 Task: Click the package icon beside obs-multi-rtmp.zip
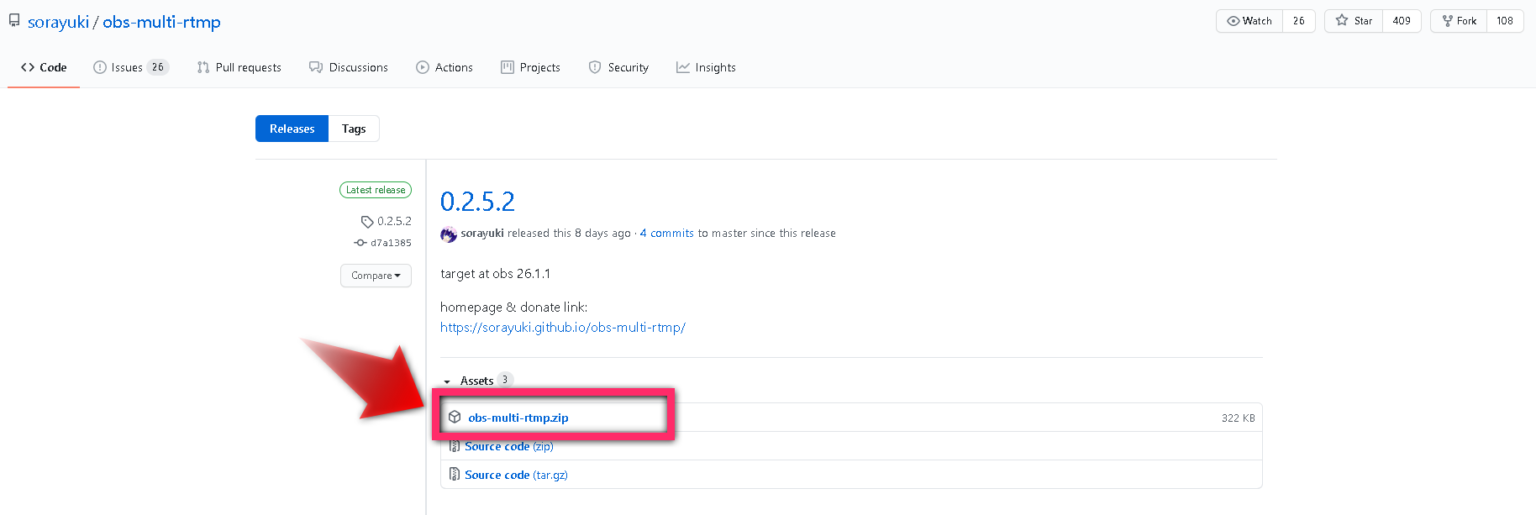pos(454,417)
